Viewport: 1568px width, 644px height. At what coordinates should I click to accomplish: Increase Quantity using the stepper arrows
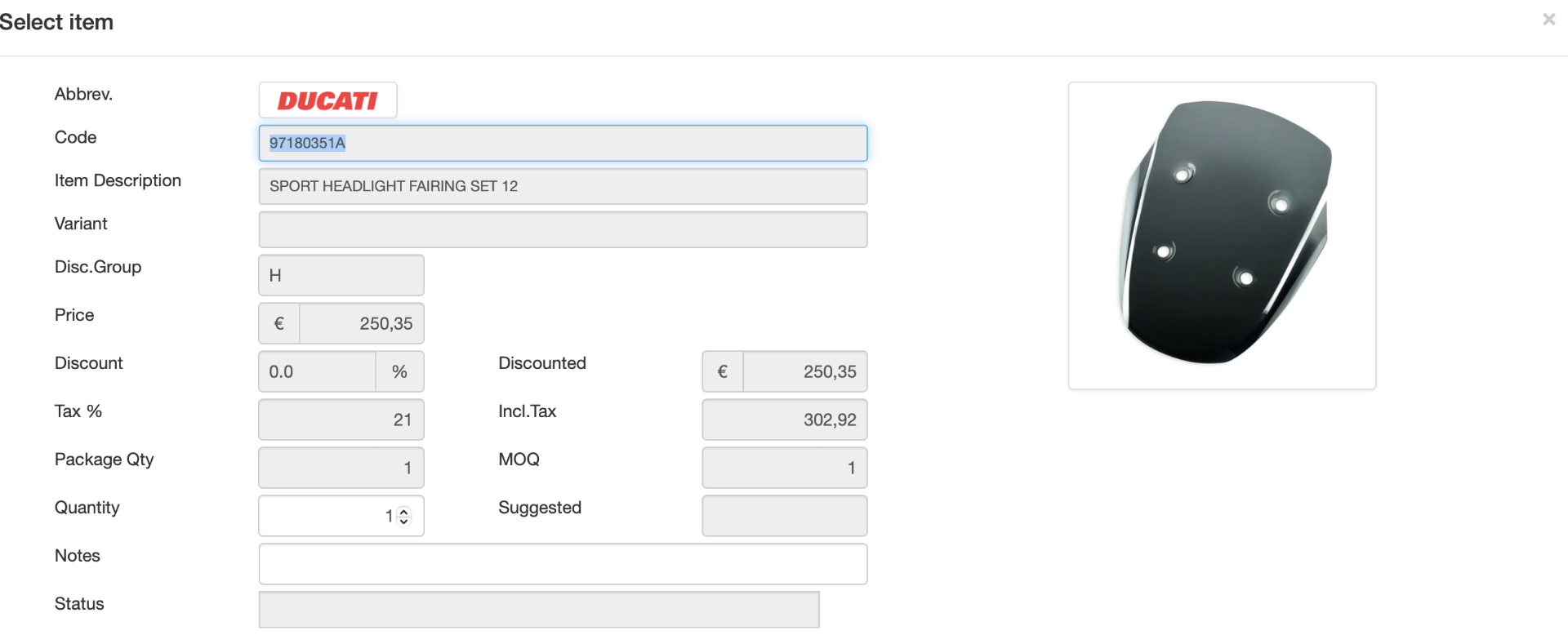[403, 512]
